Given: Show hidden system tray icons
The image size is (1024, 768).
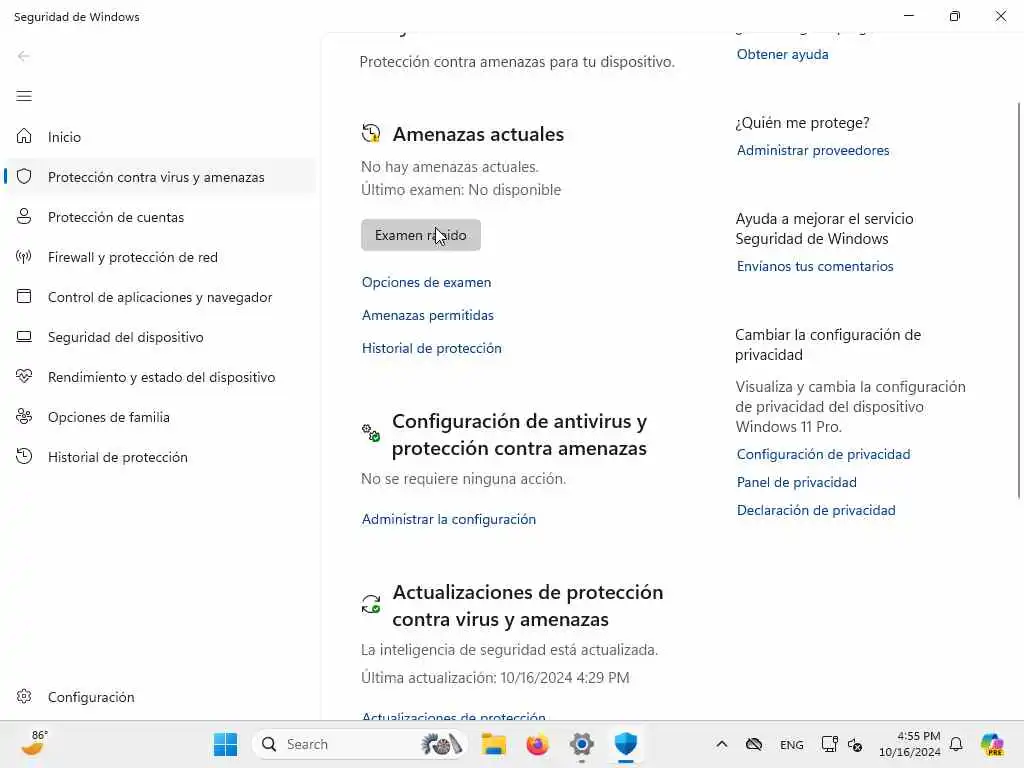Looking at the screenshot, I should coord(722,744).
